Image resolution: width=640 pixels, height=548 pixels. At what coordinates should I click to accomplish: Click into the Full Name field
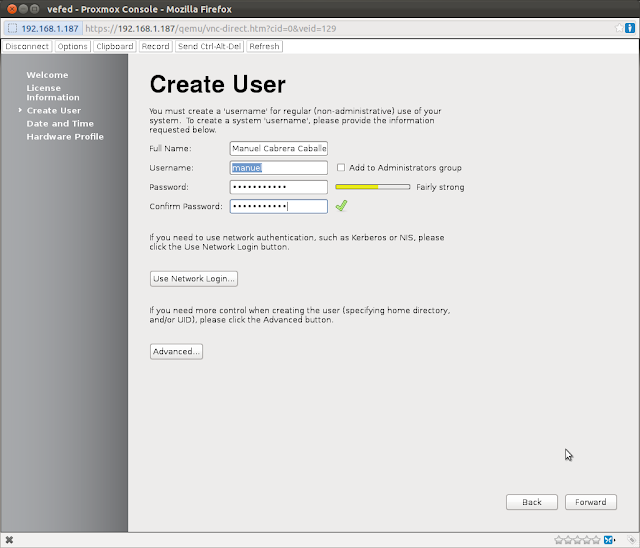[278, 148]
